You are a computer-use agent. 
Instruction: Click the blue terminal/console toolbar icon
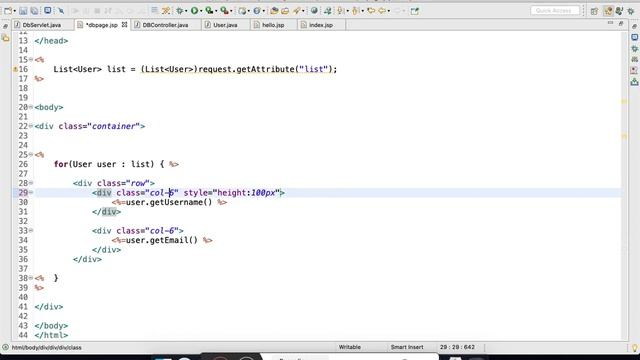tap(48, 11)
